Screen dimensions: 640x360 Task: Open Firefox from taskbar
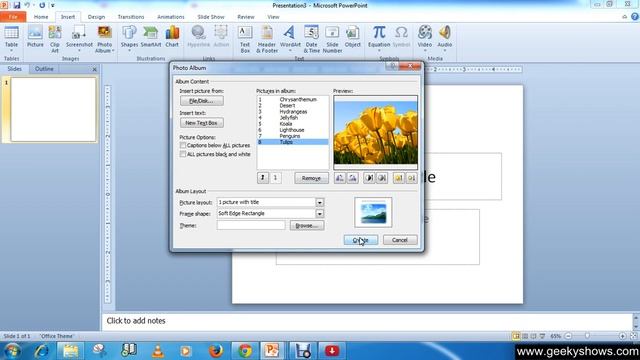click(x=216, y=351)
